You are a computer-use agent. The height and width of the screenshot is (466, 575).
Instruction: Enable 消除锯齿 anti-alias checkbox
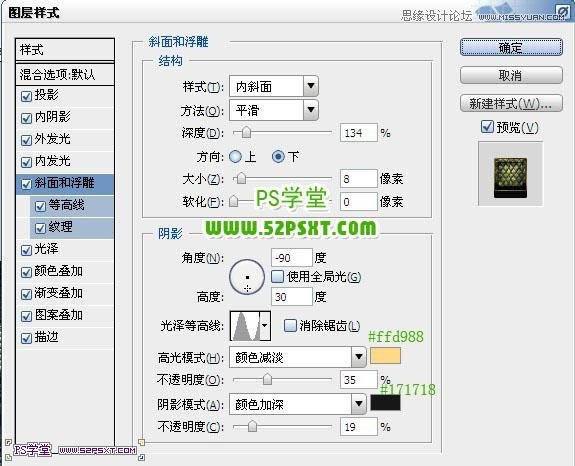pos(290,325)
